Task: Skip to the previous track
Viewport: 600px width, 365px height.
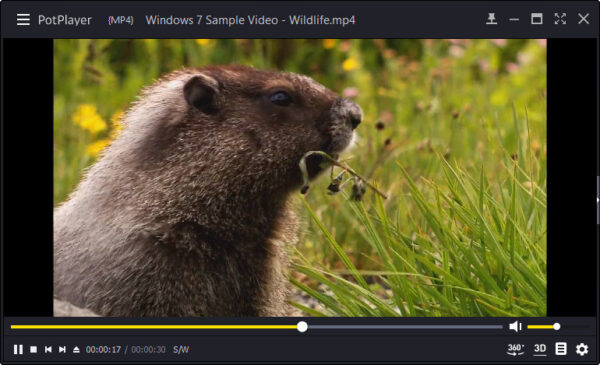Action: (48, 349)
